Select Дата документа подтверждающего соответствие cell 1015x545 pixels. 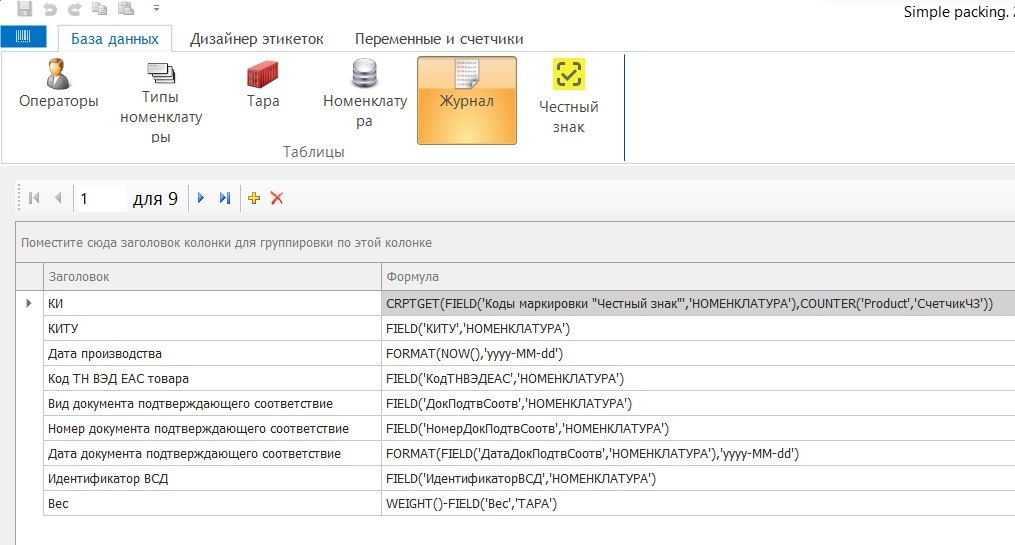pos(212,453)
